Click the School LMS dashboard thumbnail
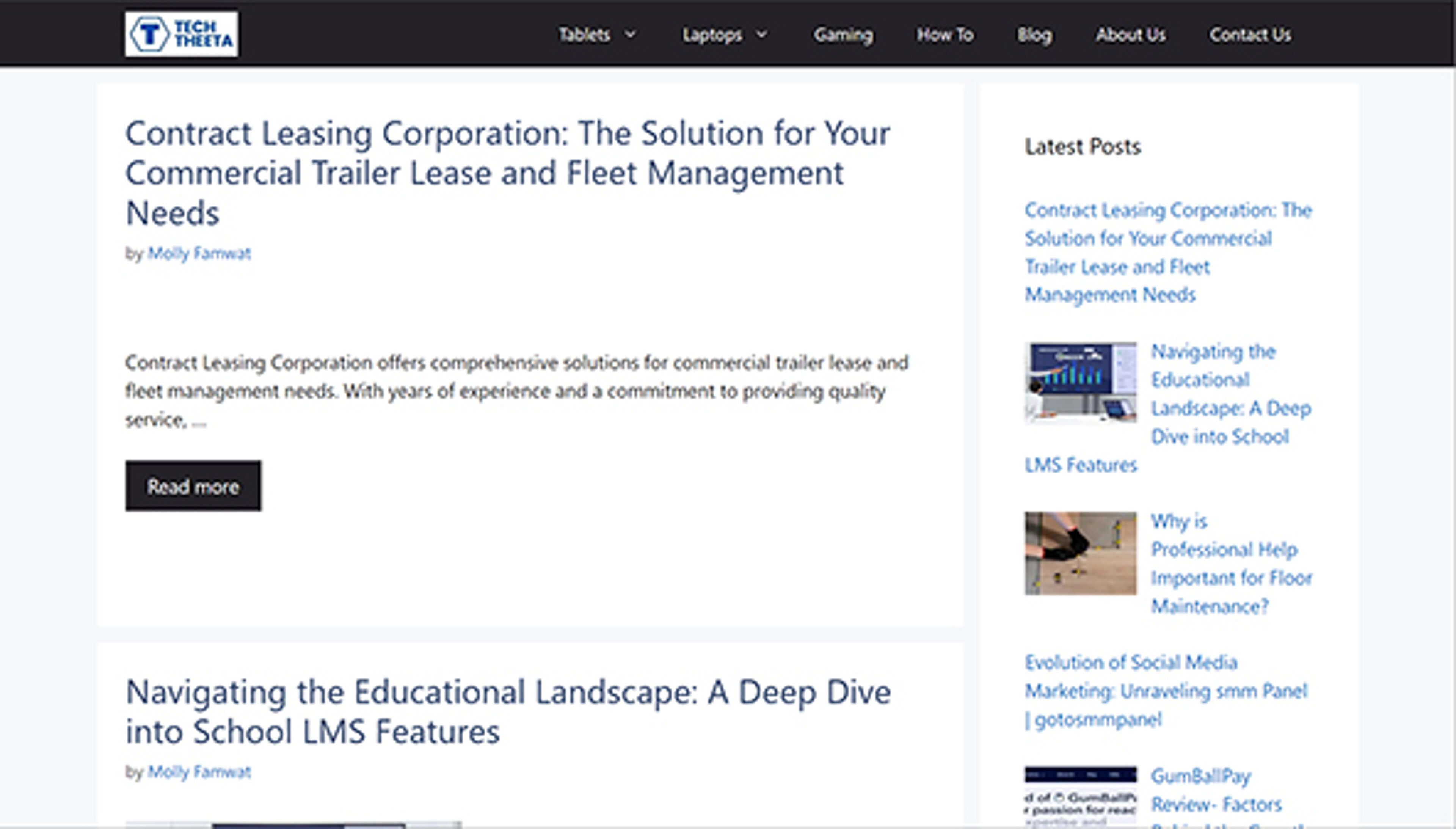 1080,382
